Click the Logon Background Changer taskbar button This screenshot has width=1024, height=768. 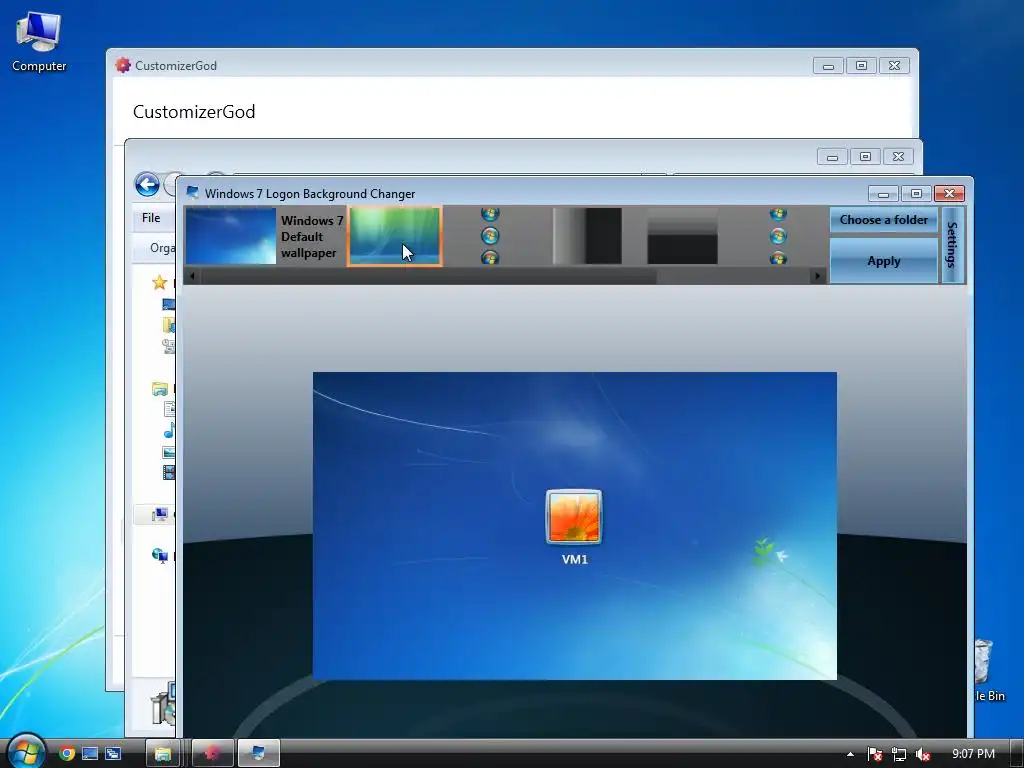259,754
